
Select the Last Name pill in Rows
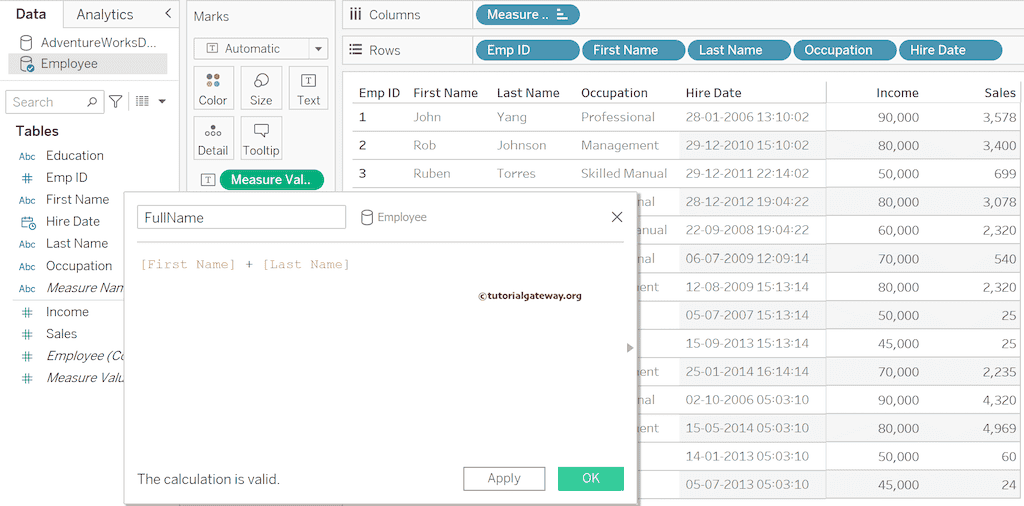pyautogui.click(x=739, y=50)
